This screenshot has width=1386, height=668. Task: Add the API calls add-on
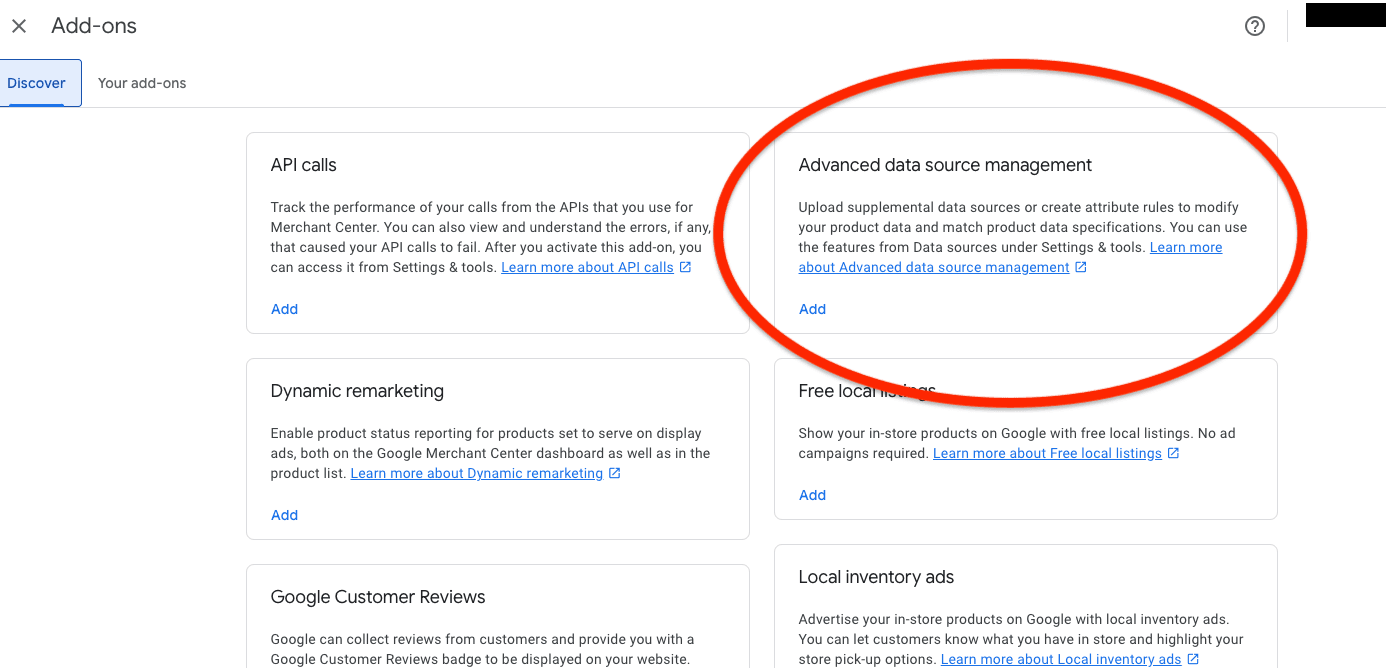click(x=284, y=308)
